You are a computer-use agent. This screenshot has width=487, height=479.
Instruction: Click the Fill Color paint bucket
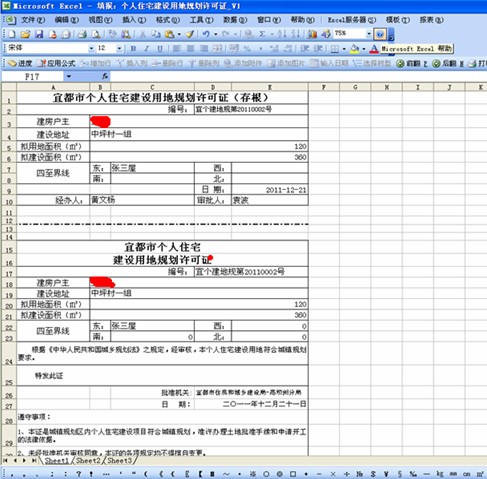354,49
